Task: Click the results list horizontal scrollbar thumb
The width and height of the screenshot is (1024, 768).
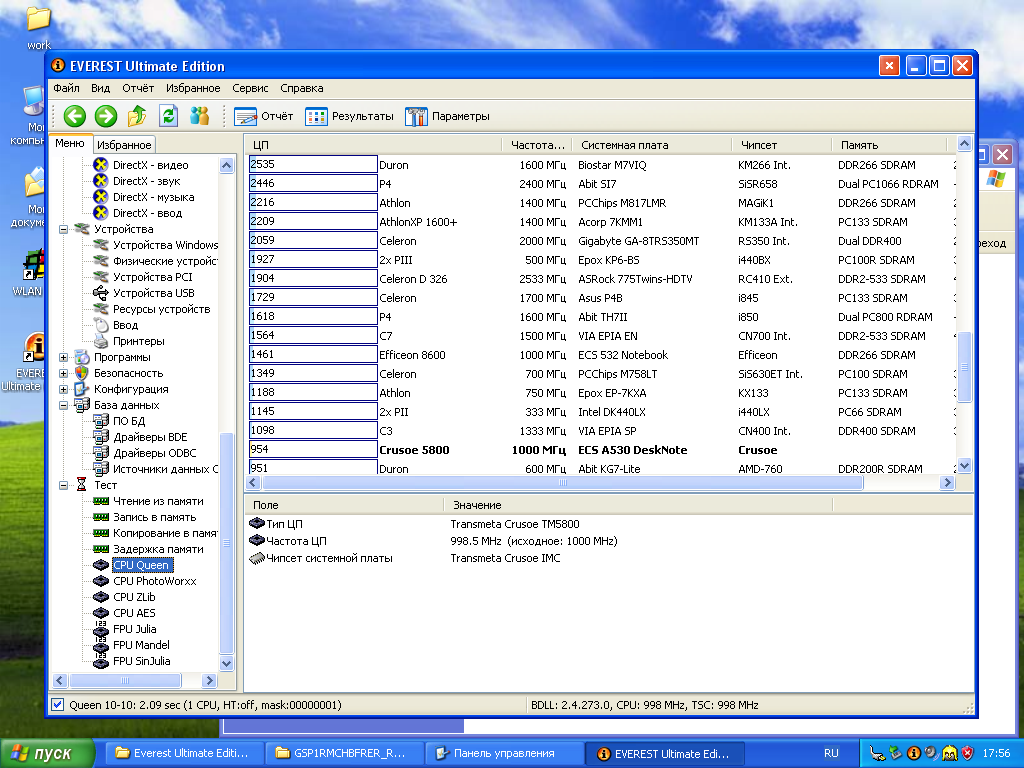Action: click(562, 483)
